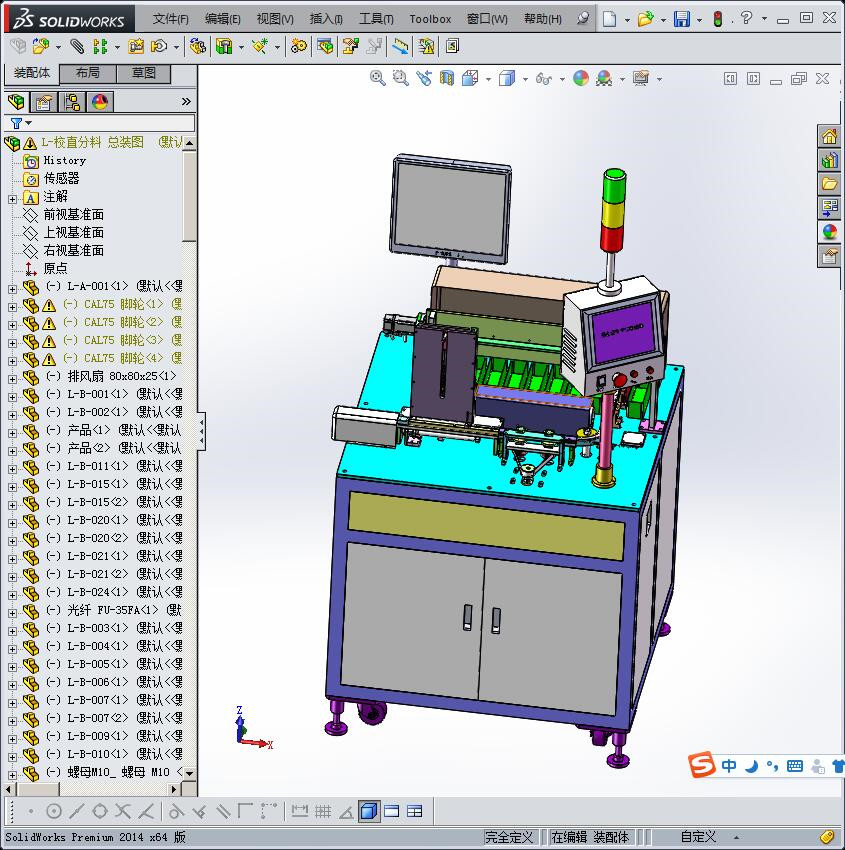Click the 自定义 units status button
This screenshot has width=845, height=850.
coord(698,837)
